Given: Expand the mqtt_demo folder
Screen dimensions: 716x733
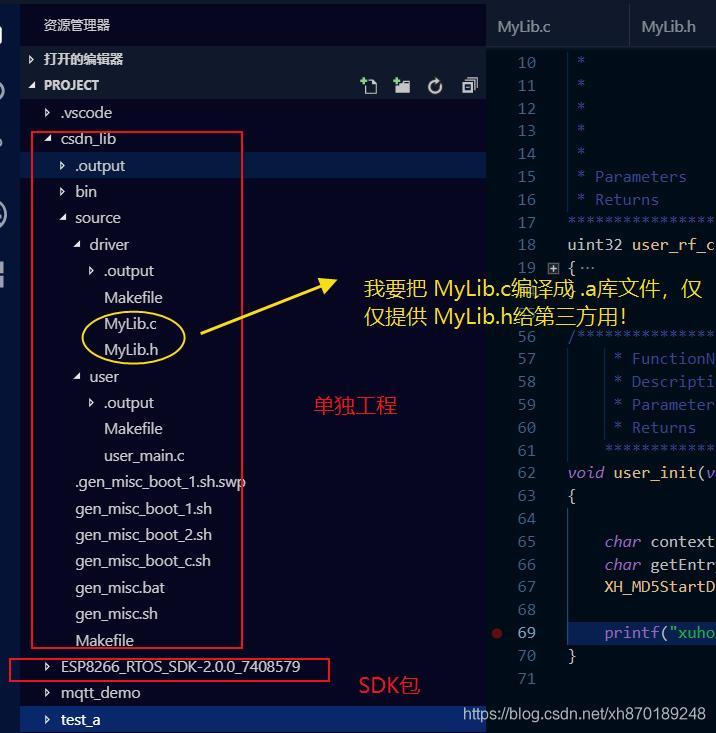Looking at the screenshot, I should tap(47, 693).
